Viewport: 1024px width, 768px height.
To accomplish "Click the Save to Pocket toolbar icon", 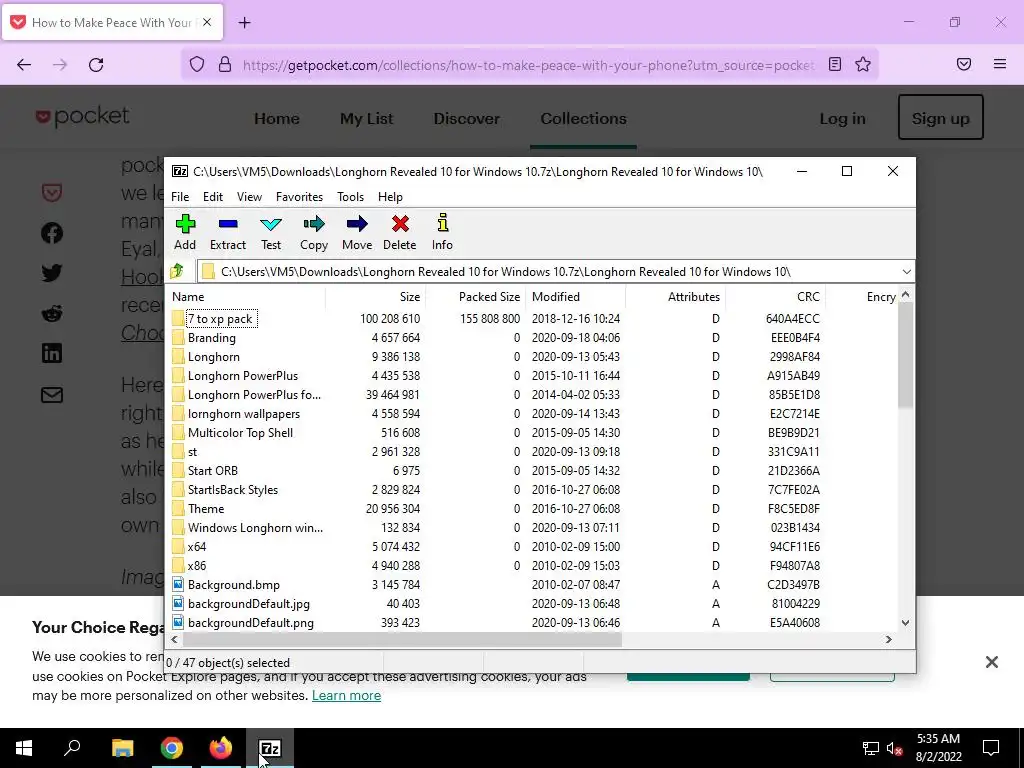I will 964,64.
